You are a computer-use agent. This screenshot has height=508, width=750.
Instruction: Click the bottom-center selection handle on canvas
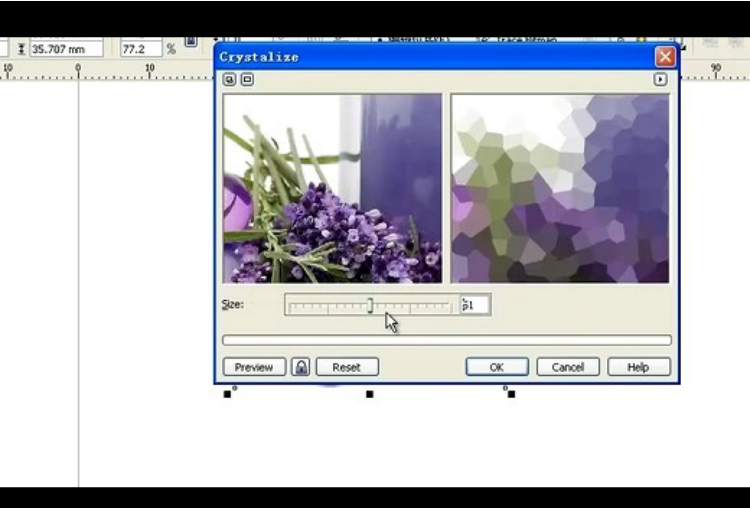[369, 394]
